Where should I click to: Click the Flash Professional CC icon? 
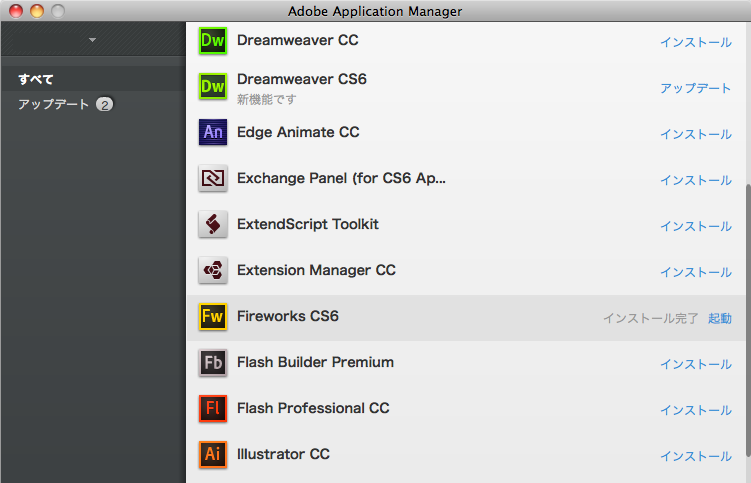tap(213, 409)
